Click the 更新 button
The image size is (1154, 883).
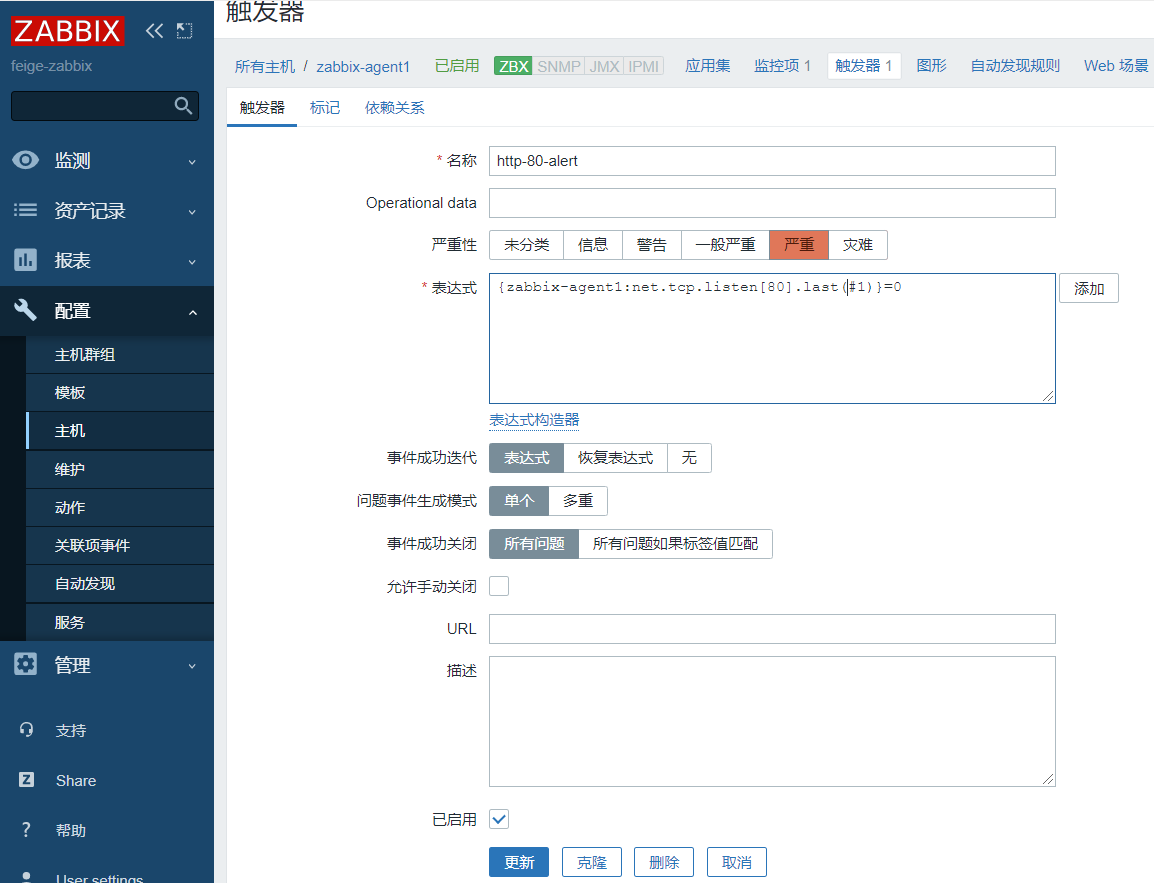519,862
